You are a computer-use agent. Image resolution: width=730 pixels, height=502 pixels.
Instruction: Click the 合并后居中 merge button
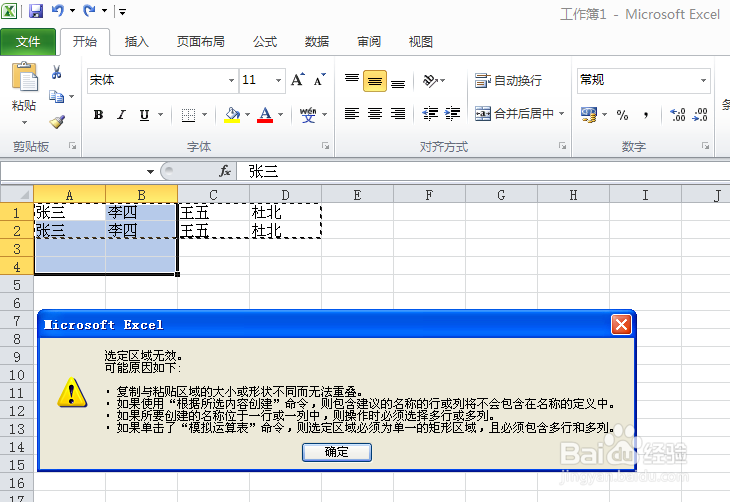(514, 113)
